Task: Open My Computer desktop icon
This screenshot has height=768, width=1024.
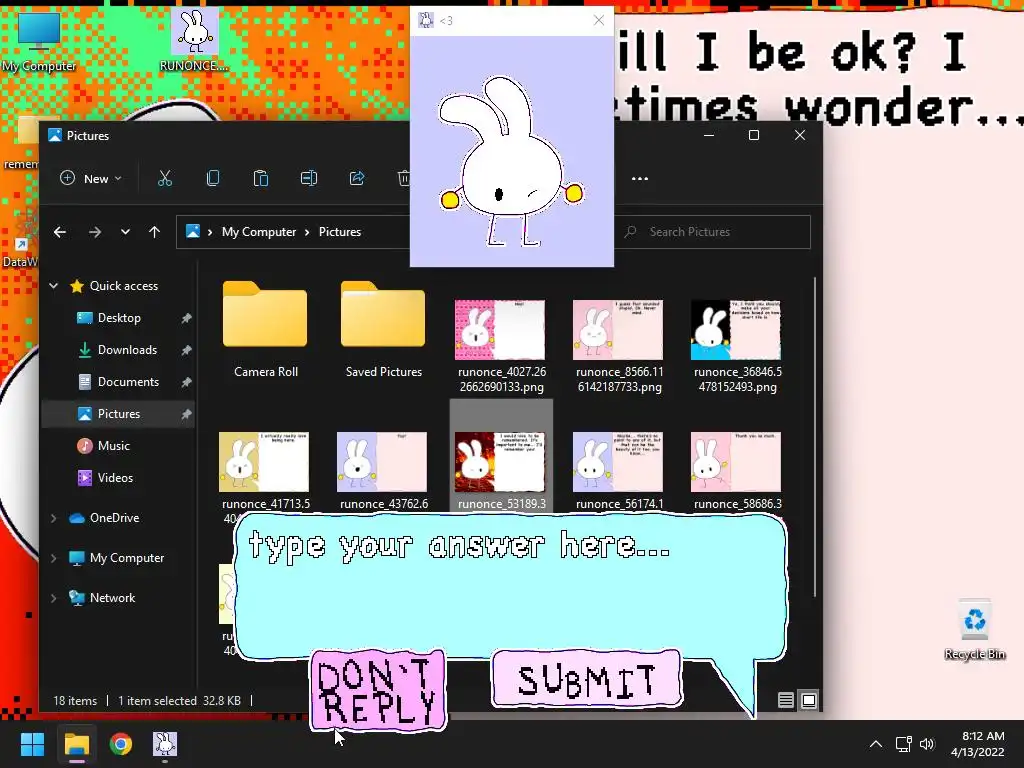Action: click(x=39, y=40)
